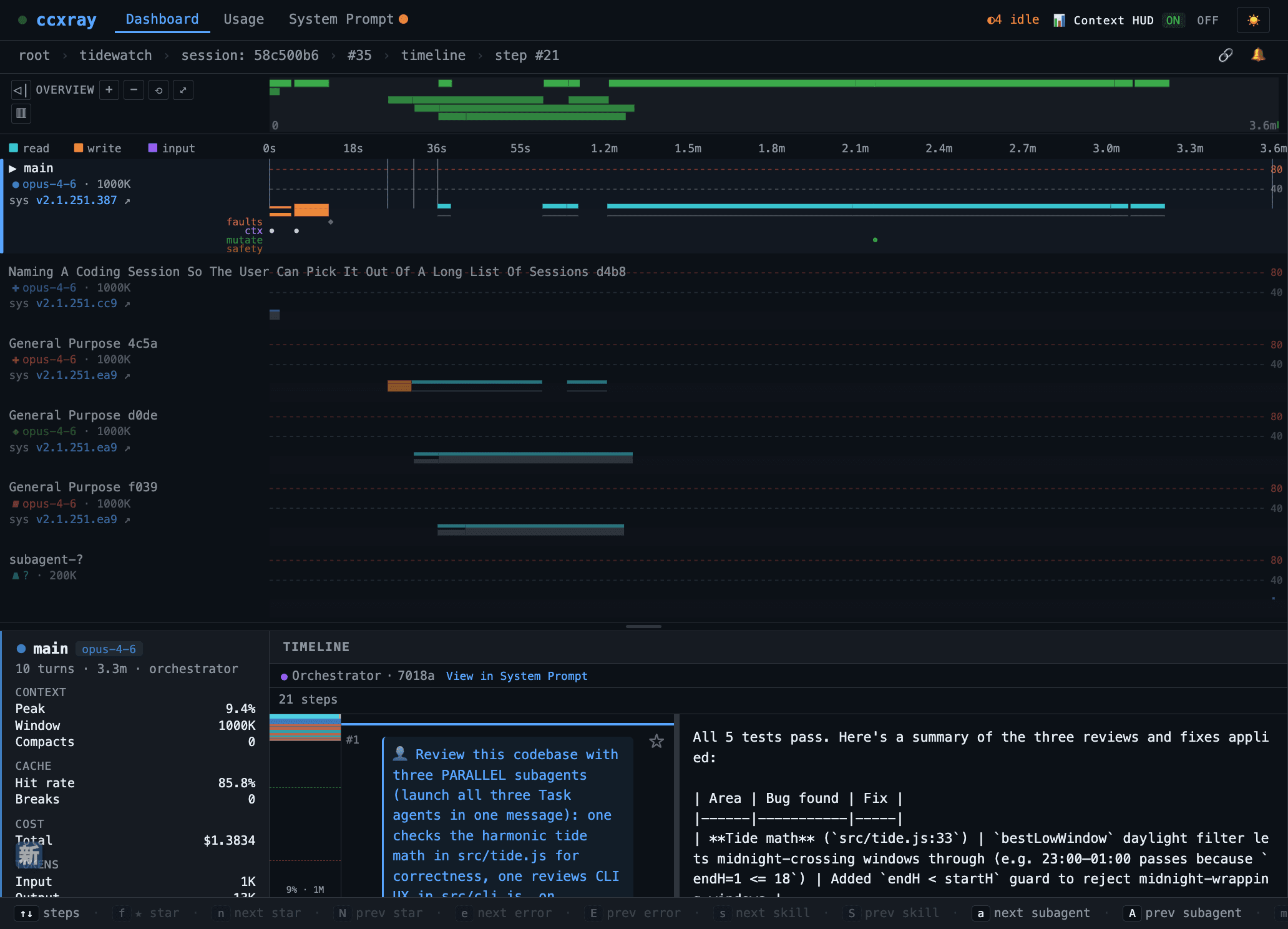Click the faults lane label
Viewport: 1288px width, 929px height.
click(x=245, y=222)
